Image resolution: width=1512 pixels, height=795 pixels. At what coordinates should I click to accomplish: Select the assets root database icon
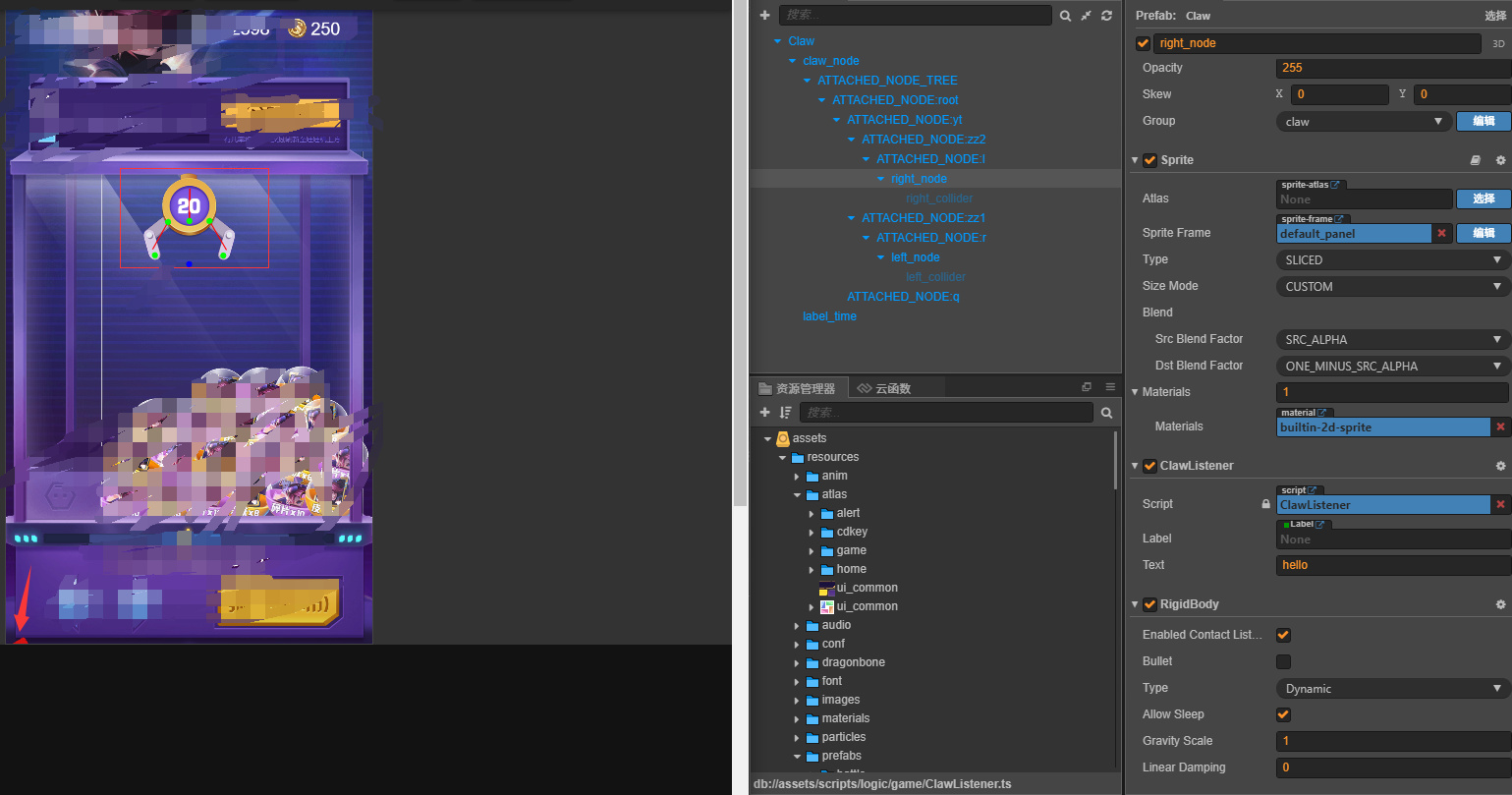(783, 438)
